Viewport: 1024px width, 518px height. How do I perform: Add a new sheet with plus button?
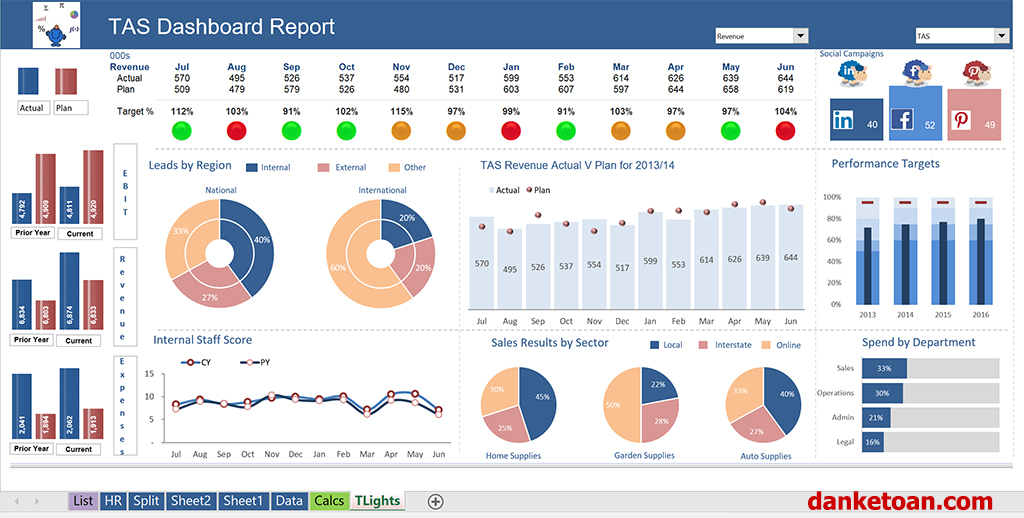click(x=435, y=501)
